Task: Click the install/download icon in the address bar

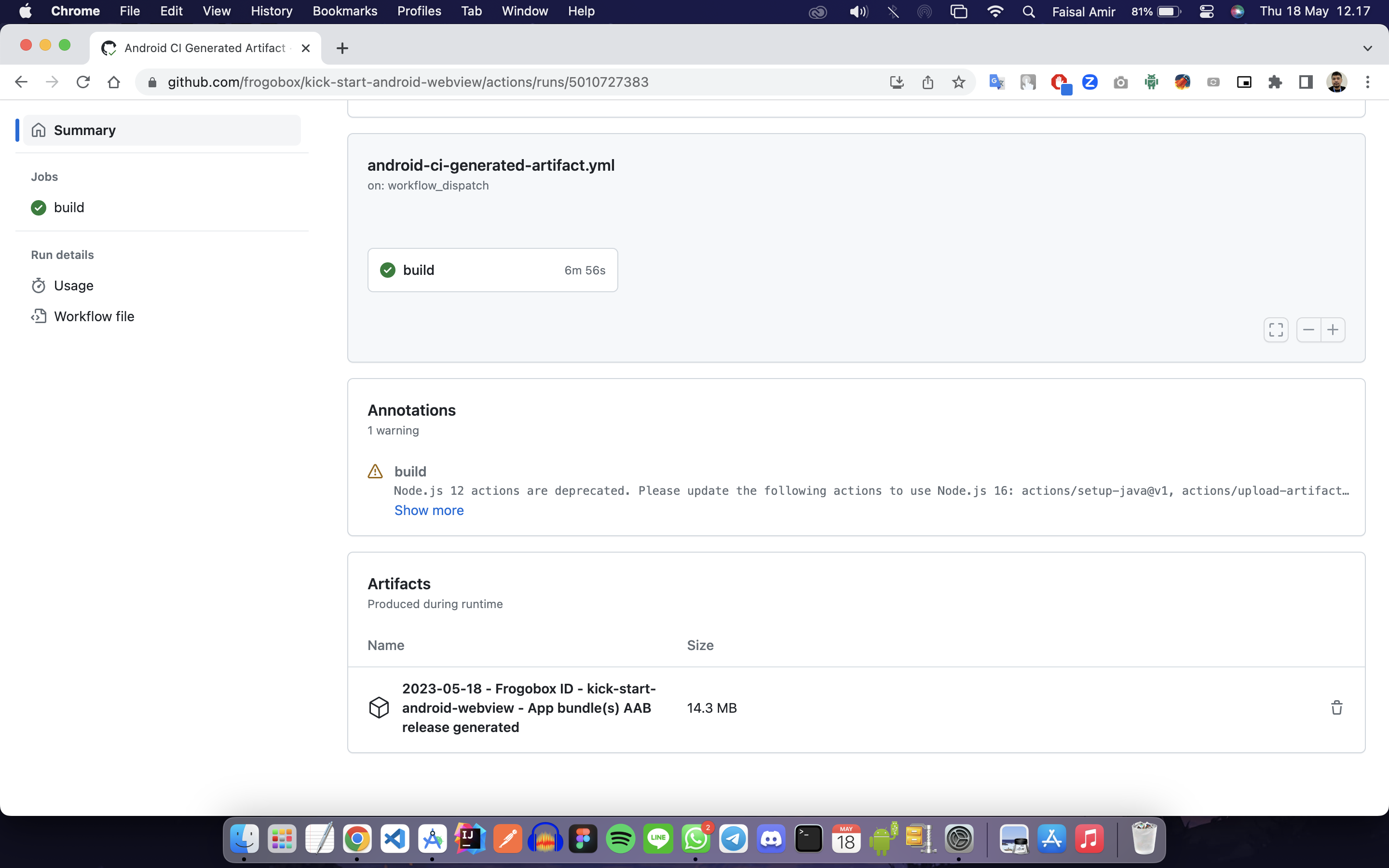Action: [x=897, y=82]
